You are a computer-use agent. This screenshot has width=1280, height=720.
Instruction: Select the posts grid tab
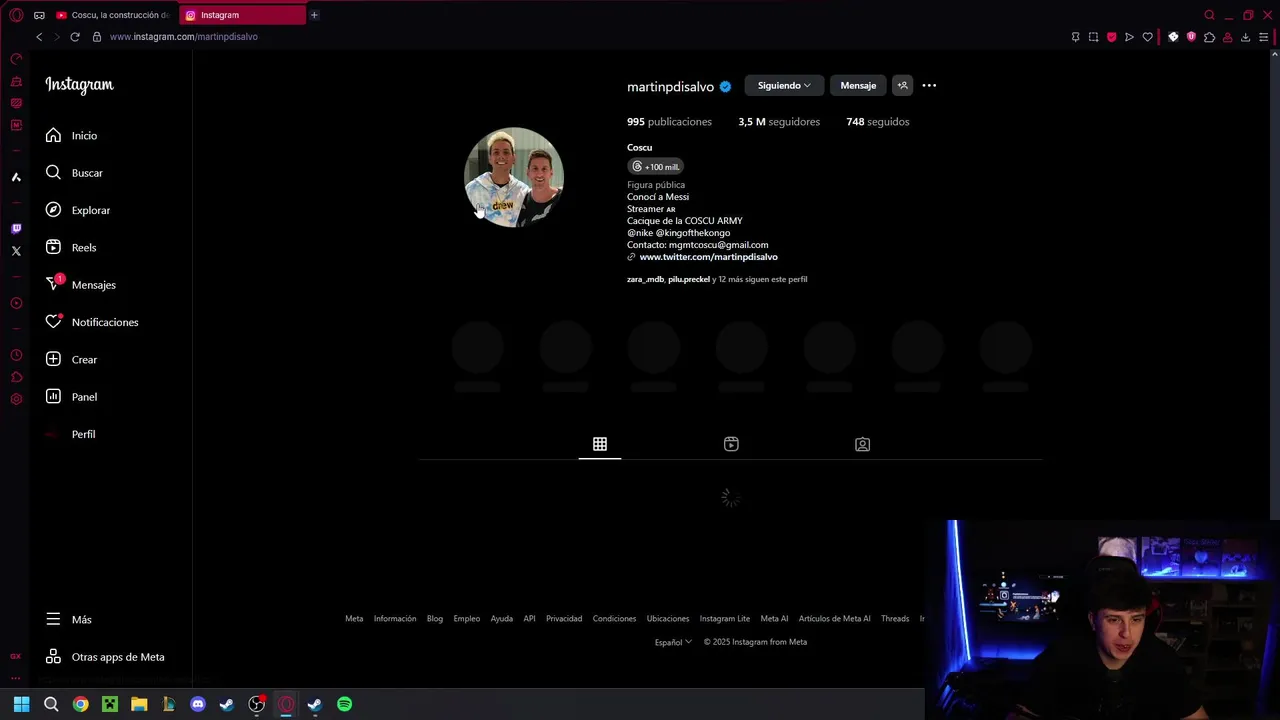coord(600,444)
